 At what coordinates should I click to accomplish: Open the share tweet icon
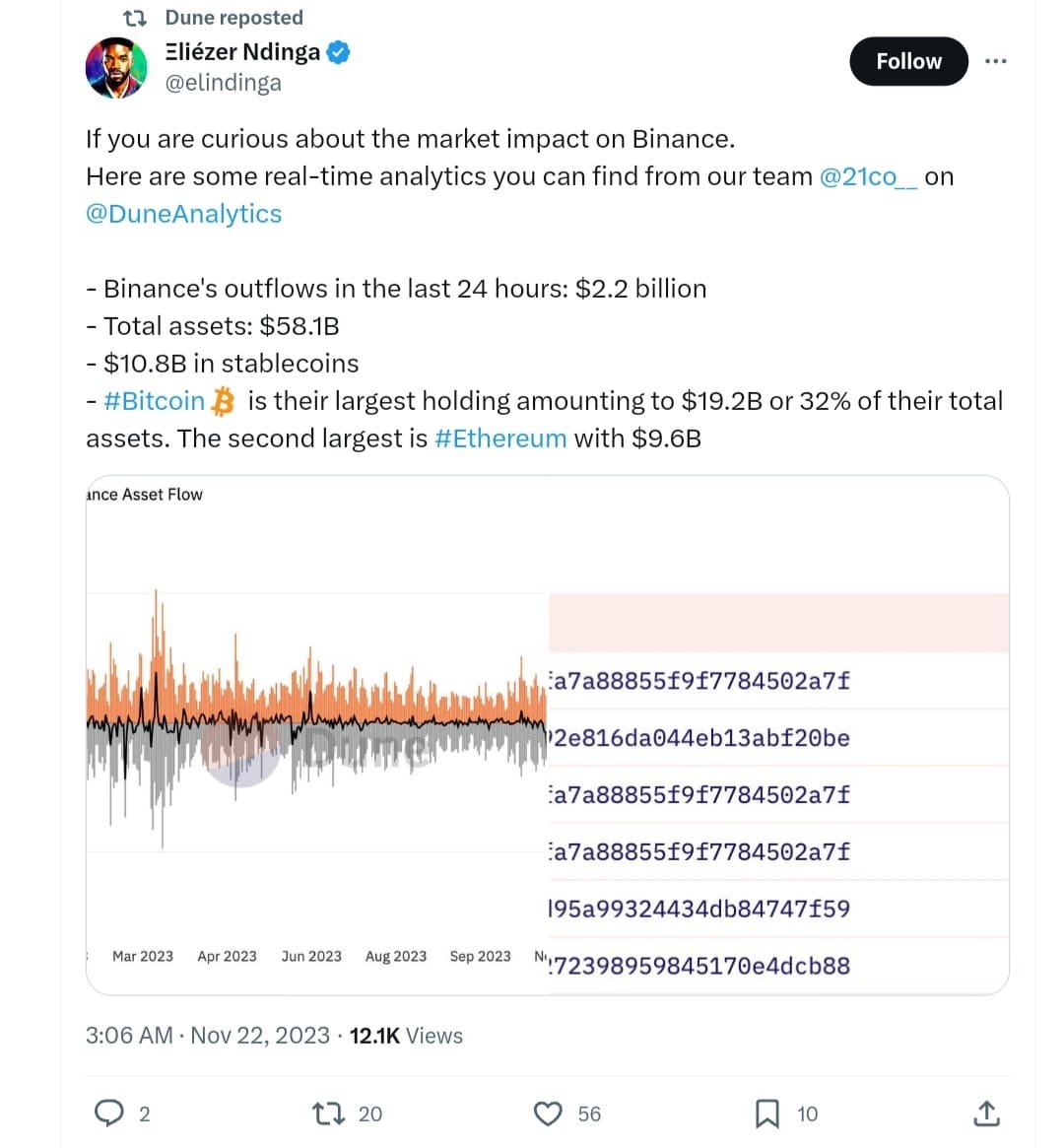[986, 1114]
